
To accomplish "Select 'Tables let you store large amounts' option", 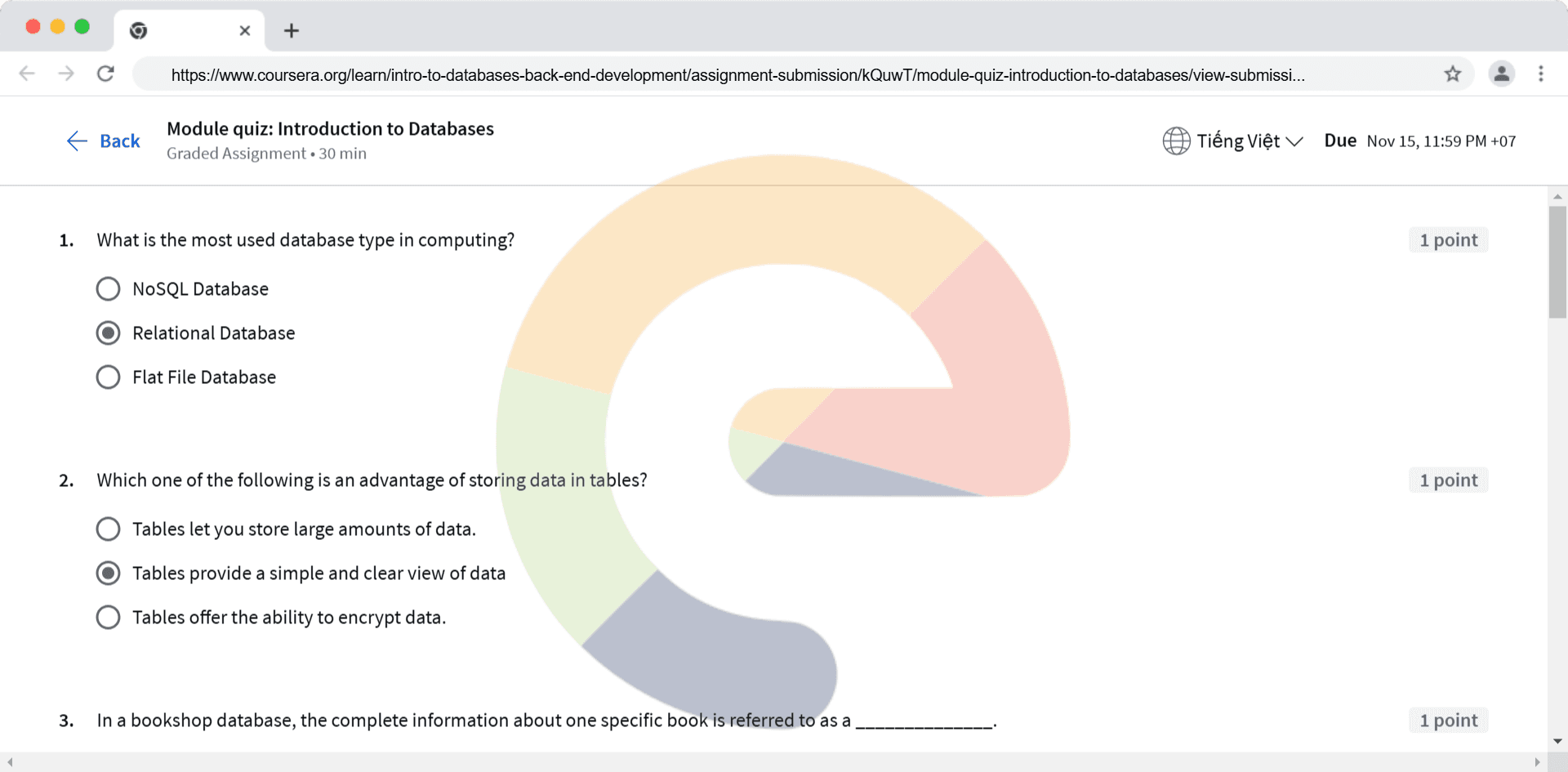I will [108, 529].
